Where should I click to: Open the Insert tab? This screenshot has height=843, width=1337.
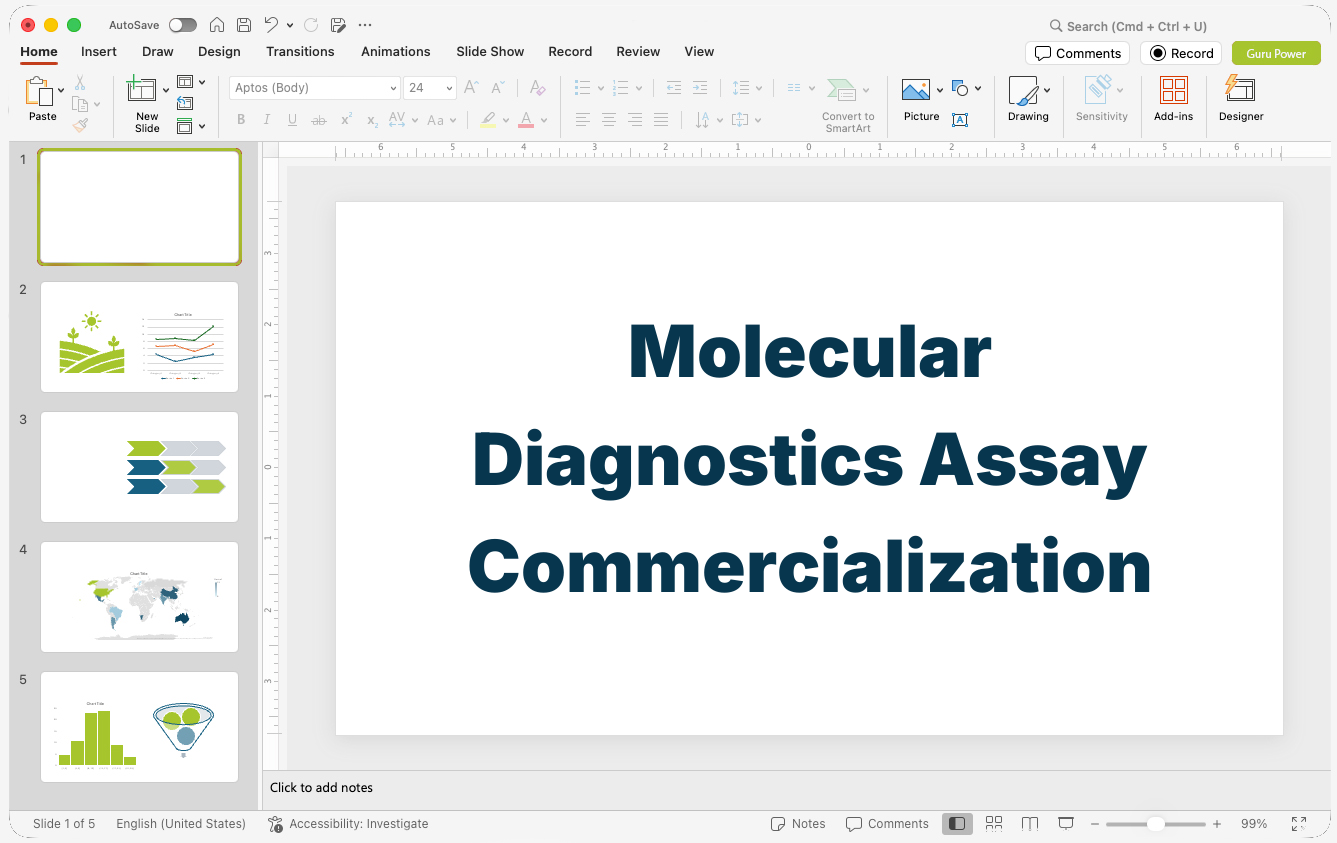coord(99,51)
